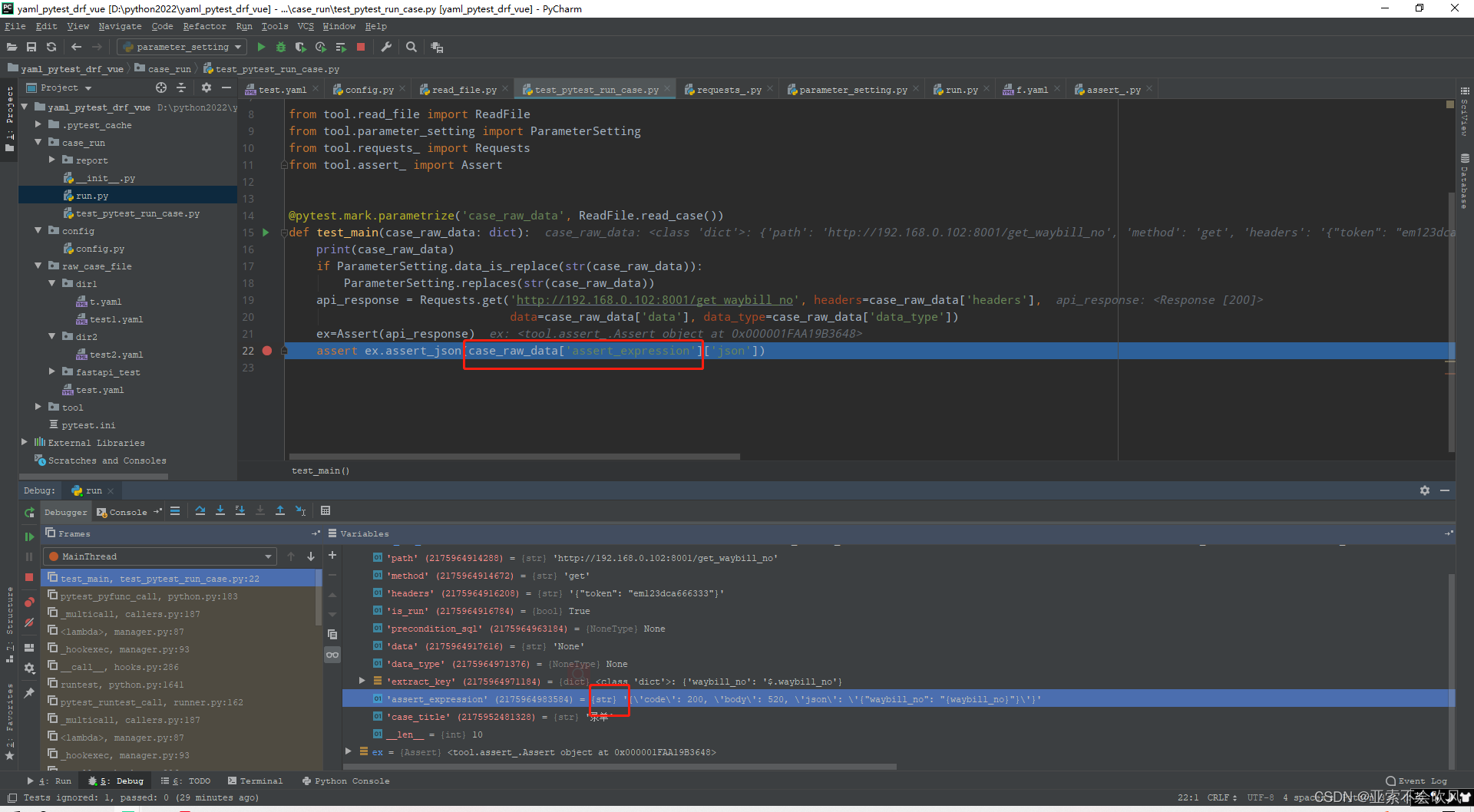Open the MainThread thread selector

pos(160,556)
